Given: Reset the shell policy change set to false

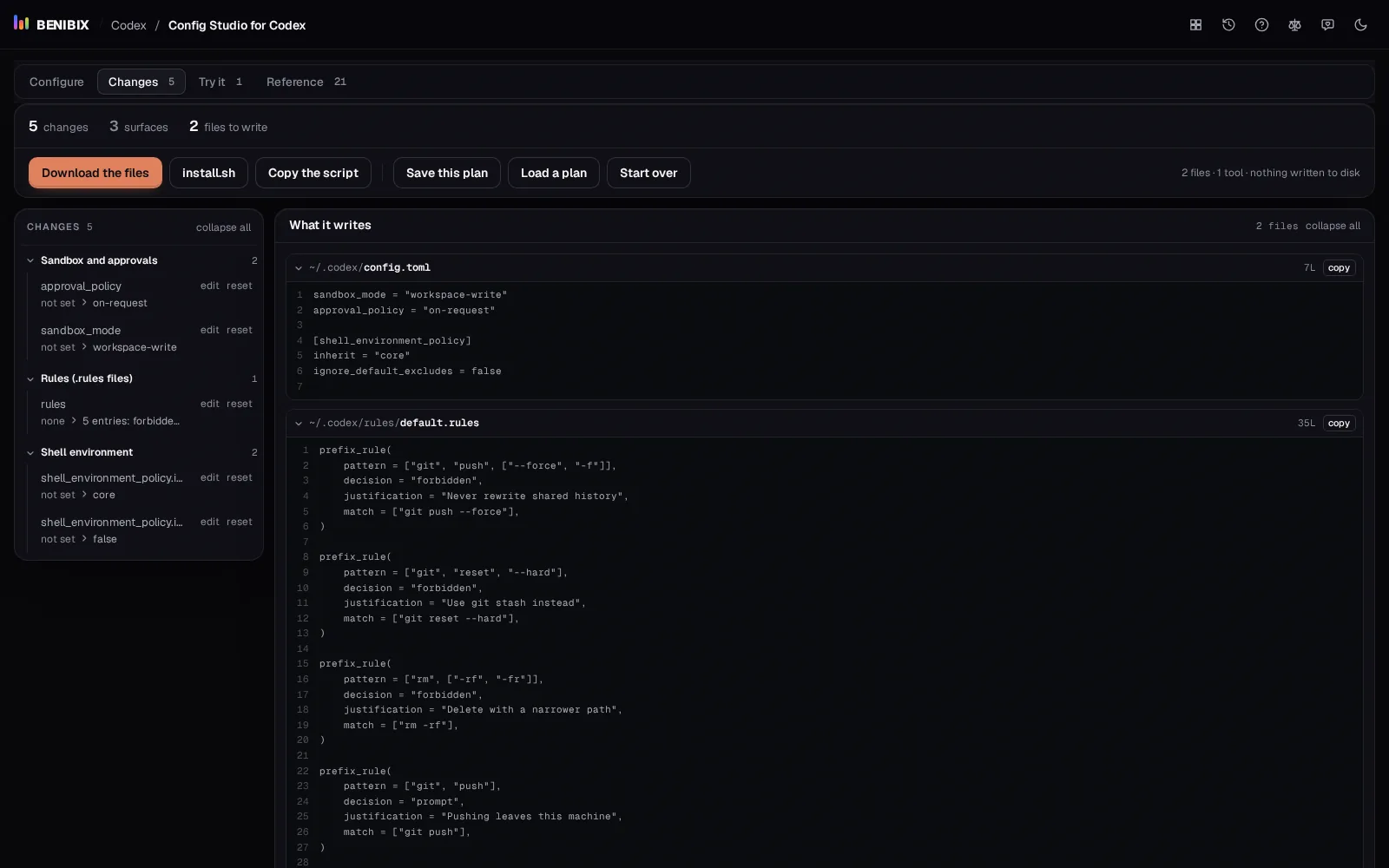Looking at the screenshot, I should click(240, 522).
